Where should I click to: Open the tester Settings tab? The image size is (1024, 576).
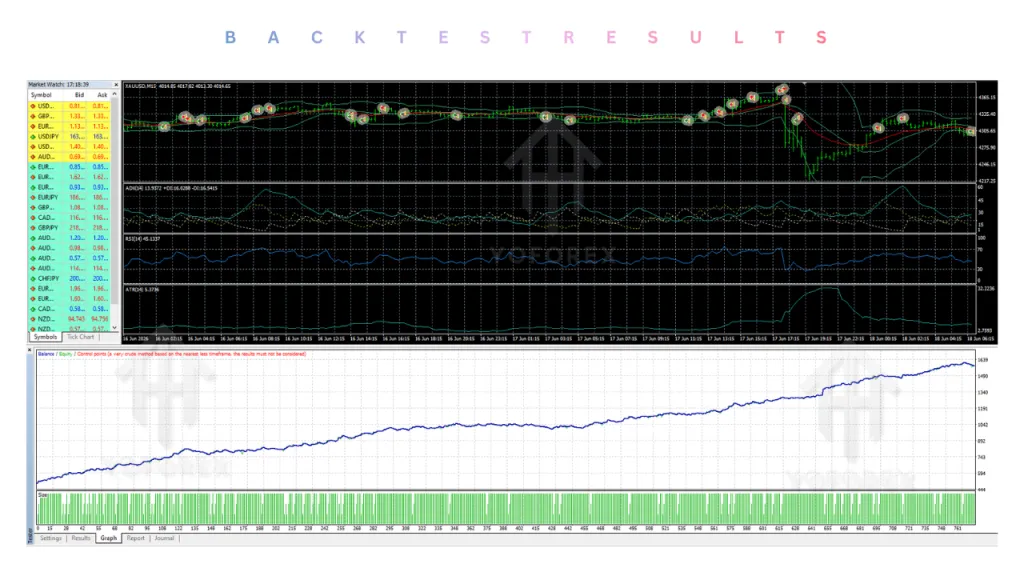pos(50,538)
